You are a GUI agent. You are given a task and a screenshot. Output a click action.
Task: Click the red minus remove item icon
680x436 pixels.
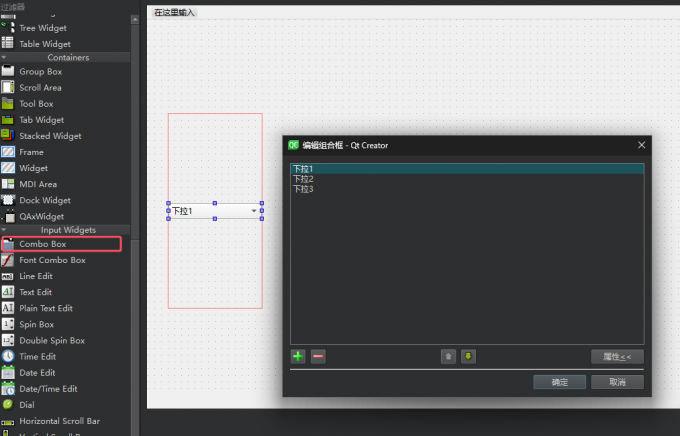pyautogui.click(x=318, y=356)
